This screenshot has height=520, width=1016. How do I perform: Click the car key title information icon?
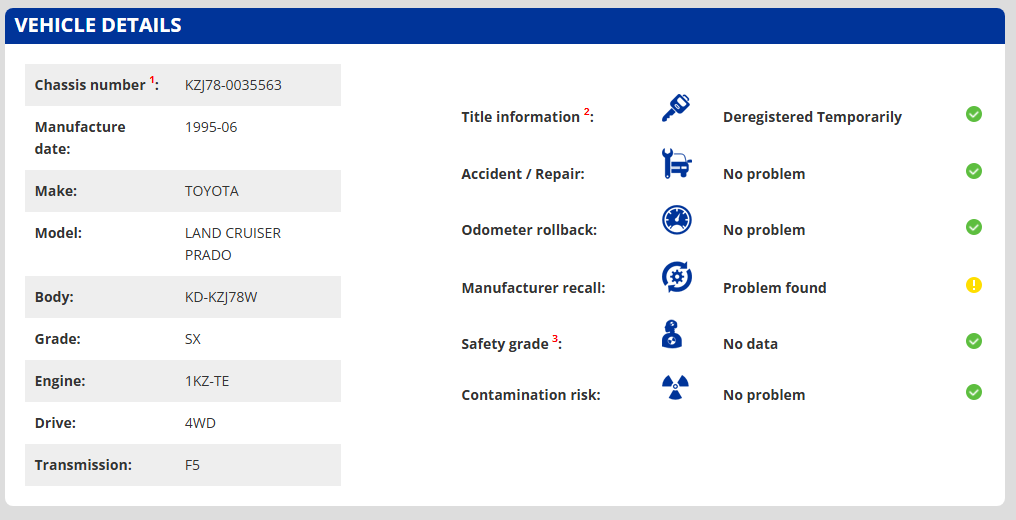coord(676,107)
